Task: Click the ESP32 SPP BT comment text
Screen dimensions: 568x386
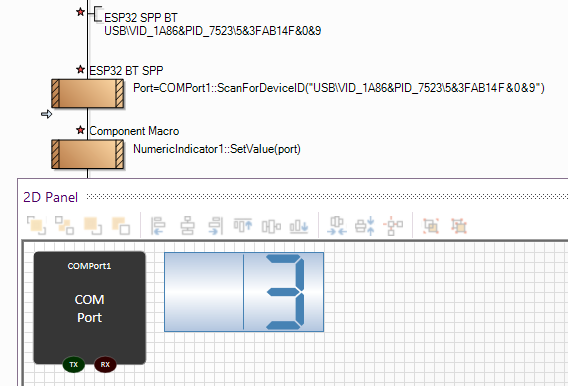Action: click(x=141, y=18)
